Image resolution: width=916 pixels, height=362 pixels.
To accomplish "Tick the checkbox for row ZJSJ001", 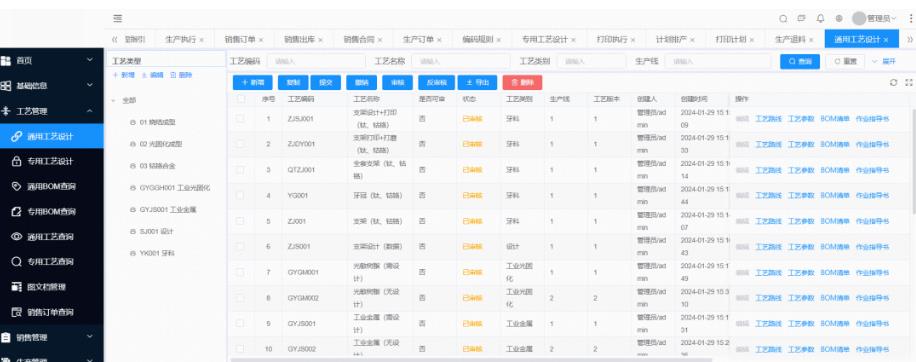I will (240, 119).
